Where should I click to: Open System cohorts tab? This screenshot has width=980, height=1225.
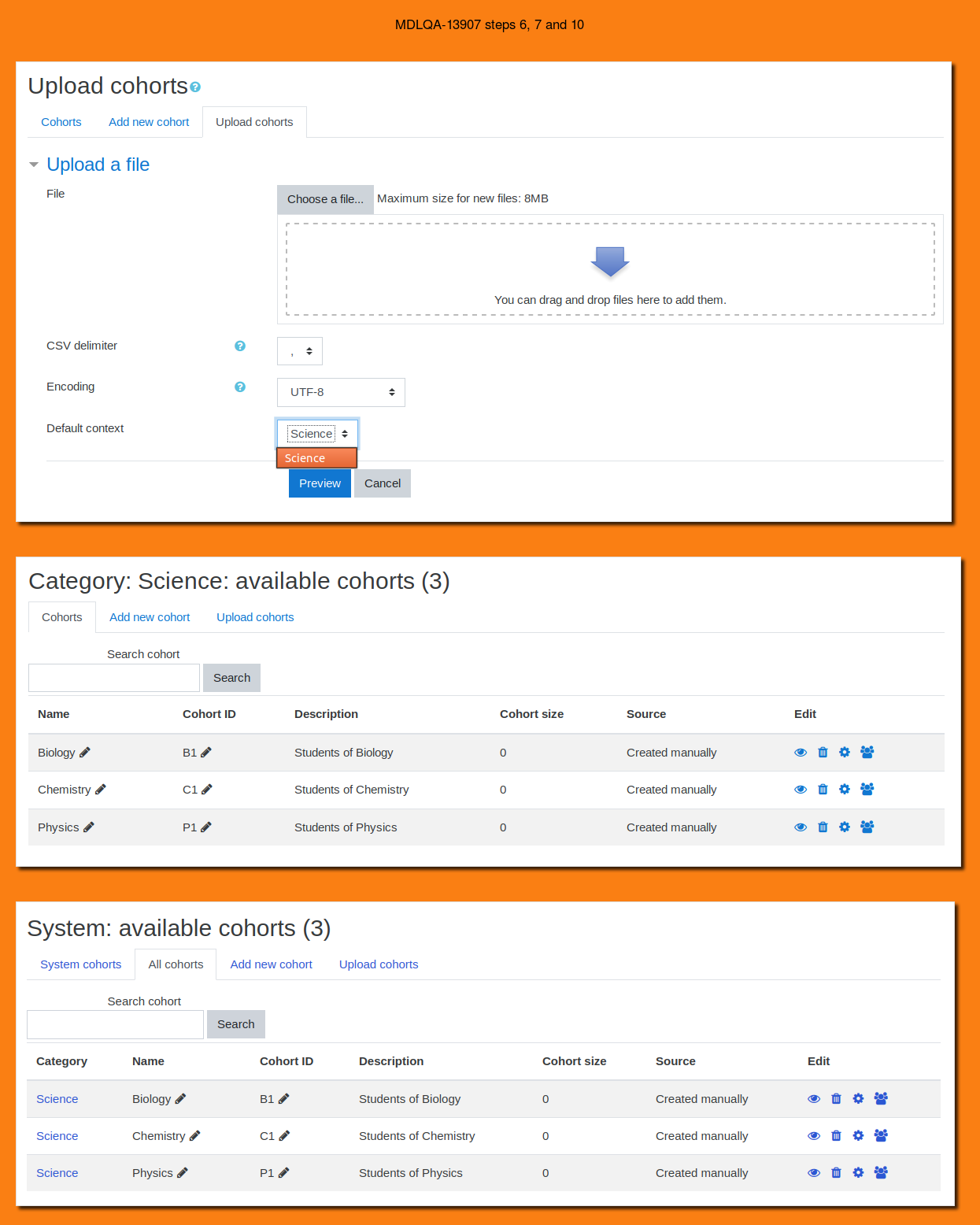(81, 964)
